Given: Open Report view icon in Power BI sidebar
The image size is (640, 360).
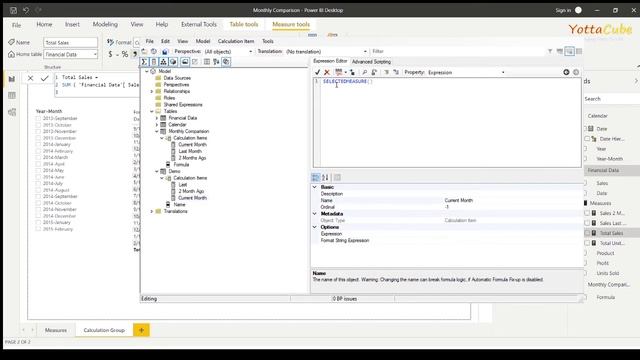Looking at the screenshot, I should 12,79.
